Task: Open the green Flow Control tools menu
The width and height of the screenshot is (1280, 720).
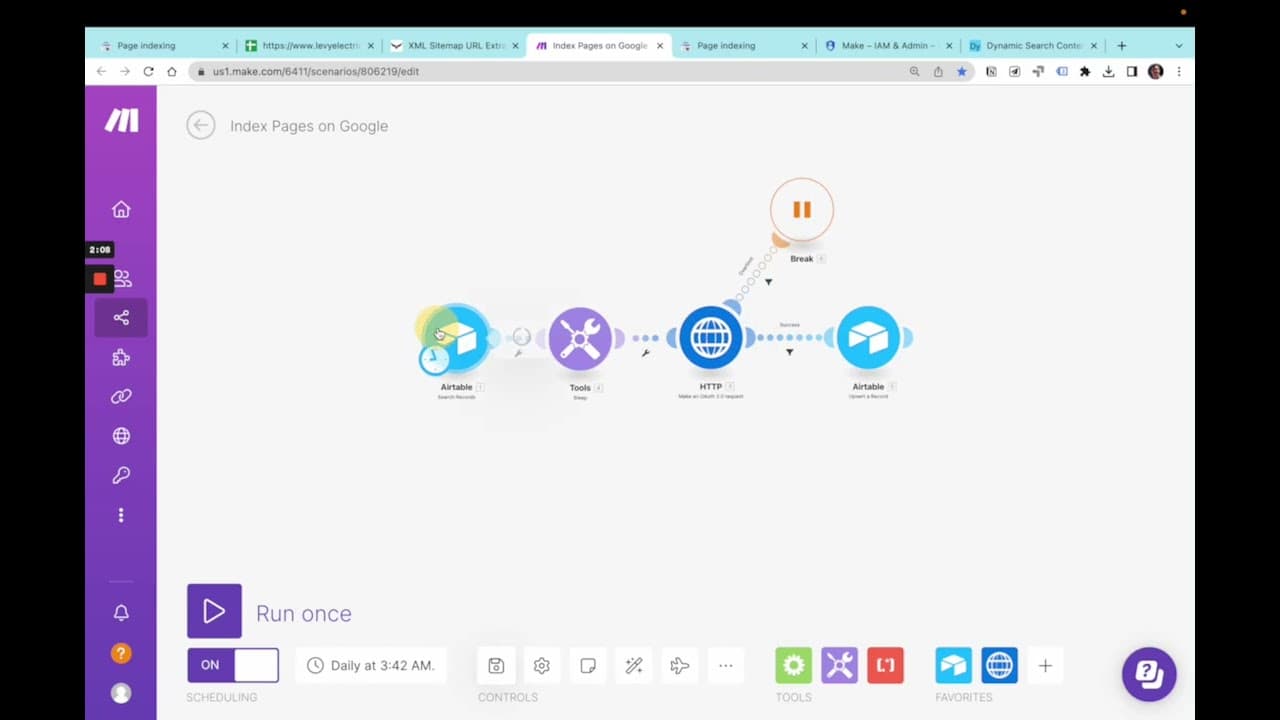Action: (793, 665)
